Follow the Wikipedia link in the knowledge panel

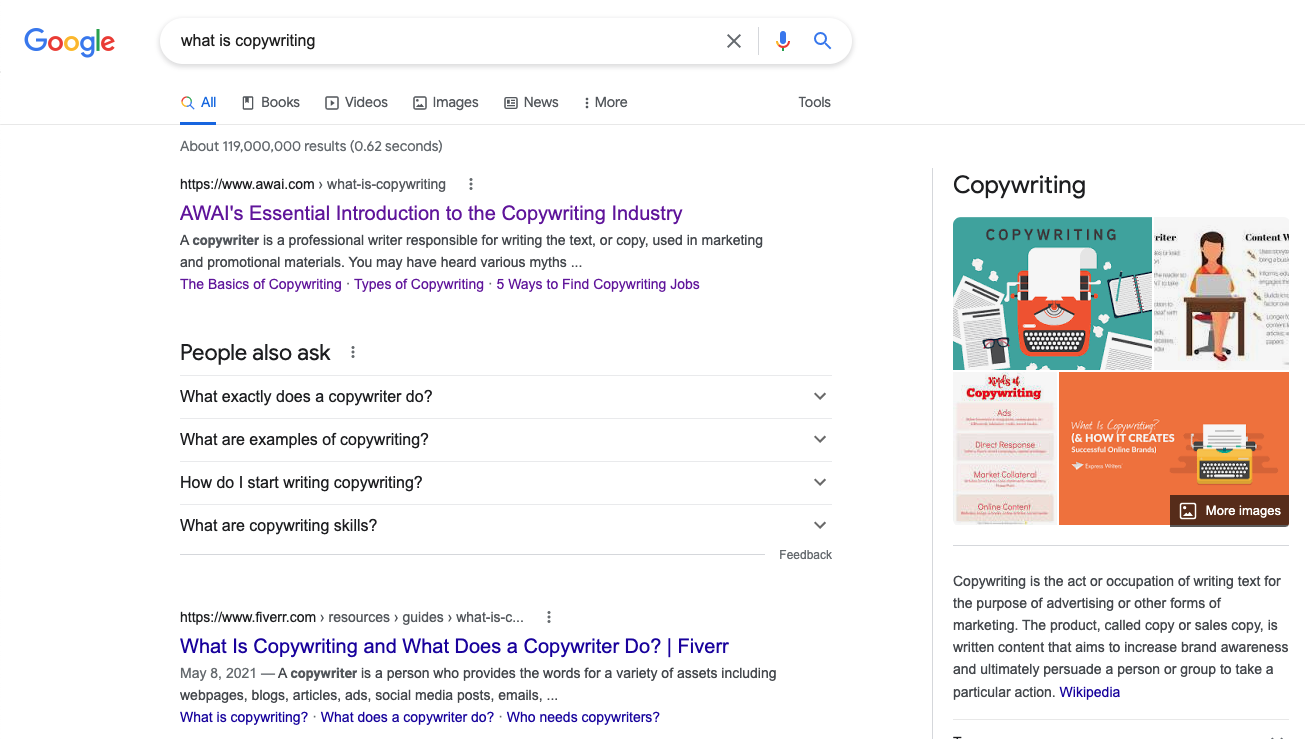[x=1089, y=691]
